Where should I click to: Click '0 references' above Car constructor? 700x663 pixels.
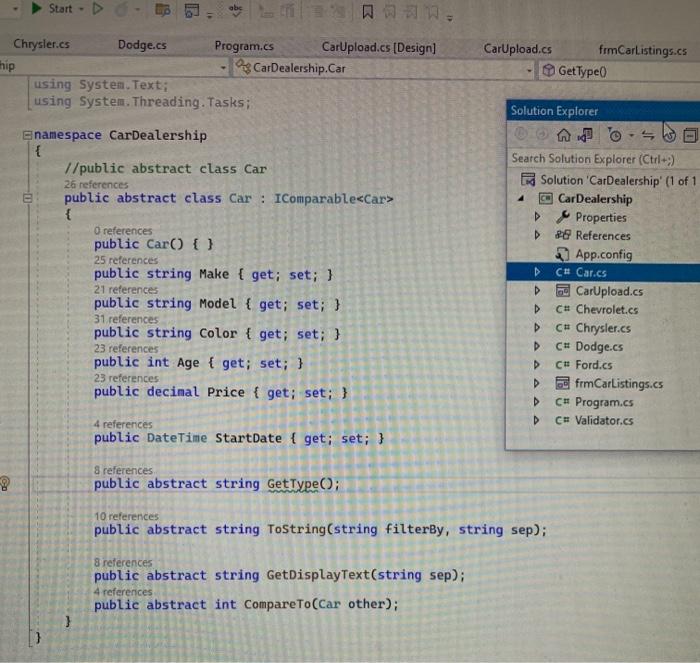click(123, 230)
